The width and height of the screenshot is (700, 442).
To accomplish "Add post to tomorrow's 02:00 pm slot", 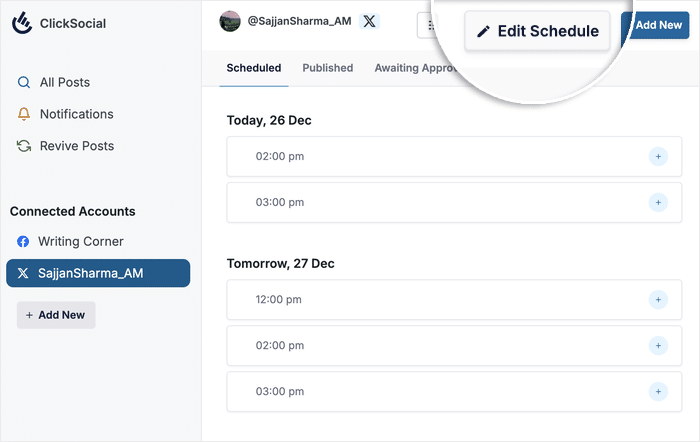I will pos(658,345).
